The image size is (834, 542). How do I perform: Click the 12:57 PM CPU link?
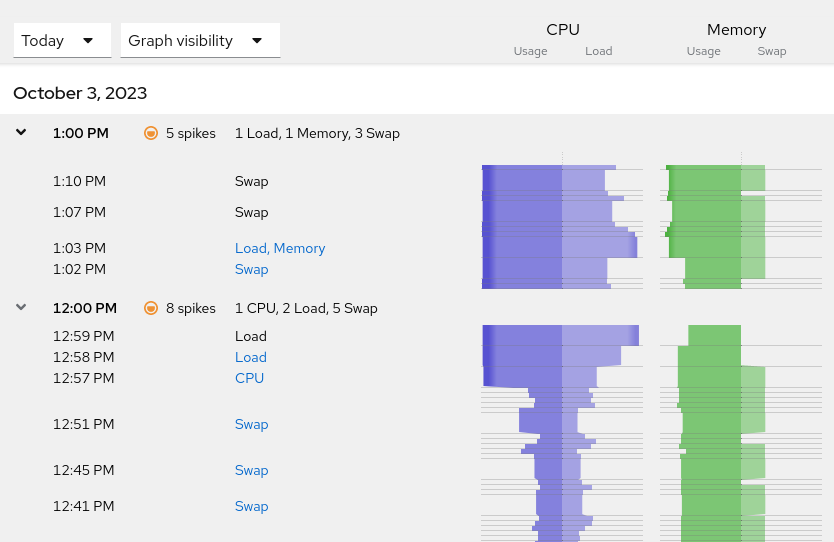pos(249,378)
